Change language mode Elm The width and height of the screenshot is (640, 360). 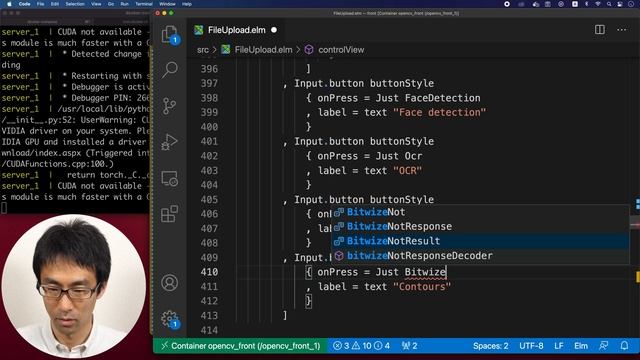[x=581, y=346]
